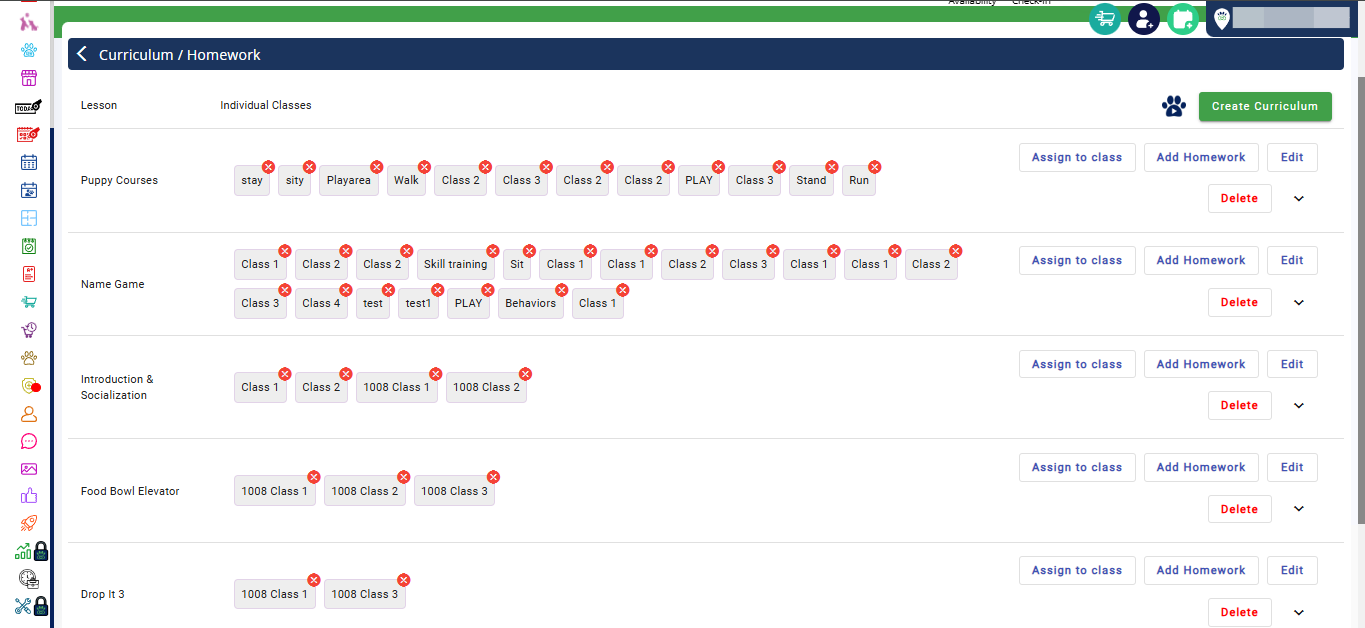Edit the Name Game lesson
1365x628 pixels.
[x=1292, y=260]
